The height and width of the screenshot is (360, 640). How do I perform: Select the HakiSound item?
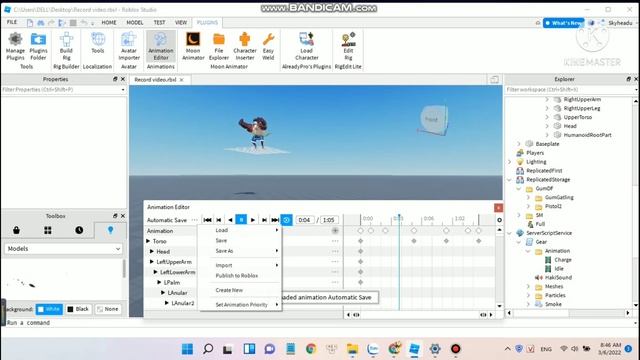pos(558,278)
